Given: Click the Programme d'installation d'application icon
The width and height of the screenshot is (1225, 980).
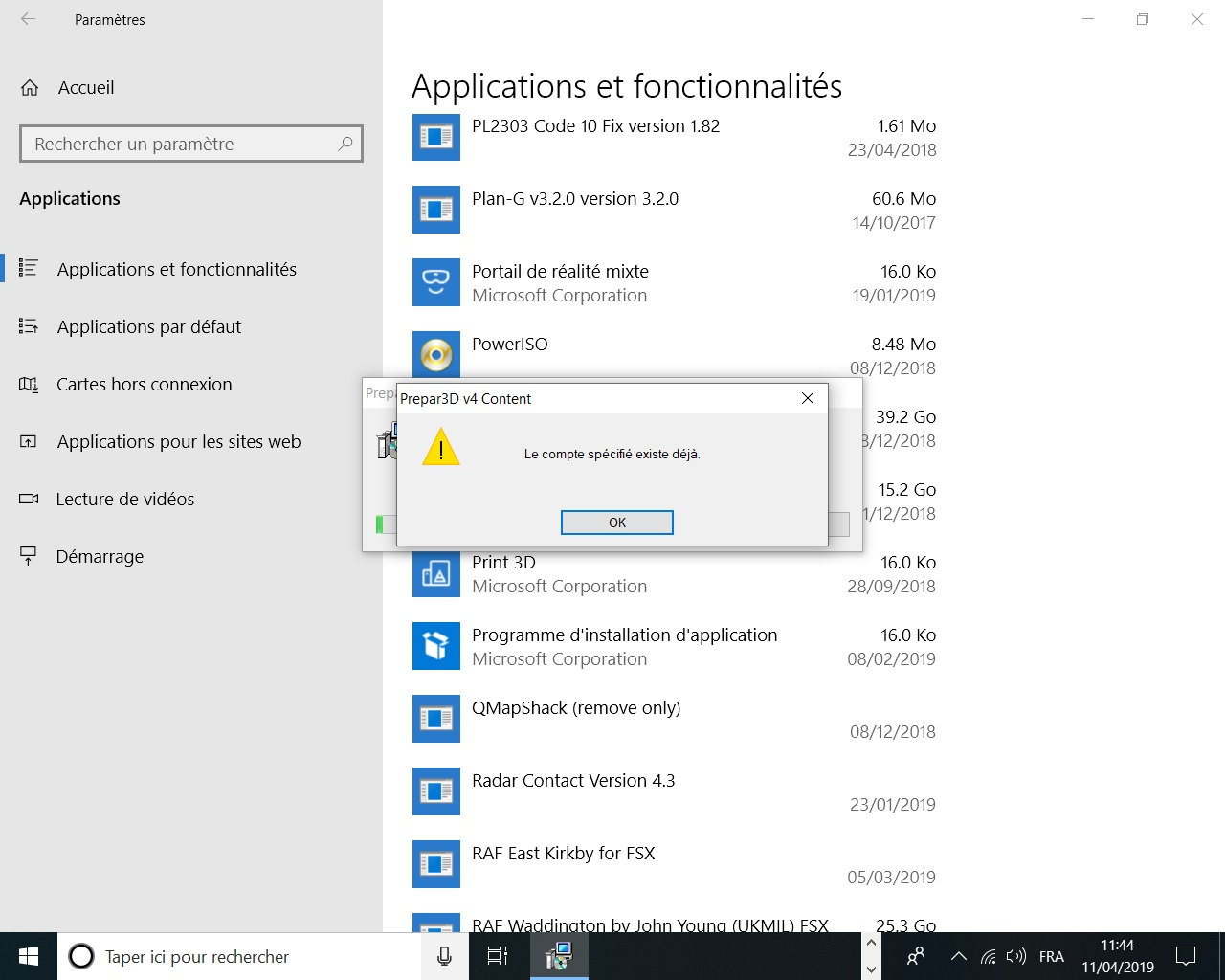Looking at the screenshot, I should tap(436, 646).
